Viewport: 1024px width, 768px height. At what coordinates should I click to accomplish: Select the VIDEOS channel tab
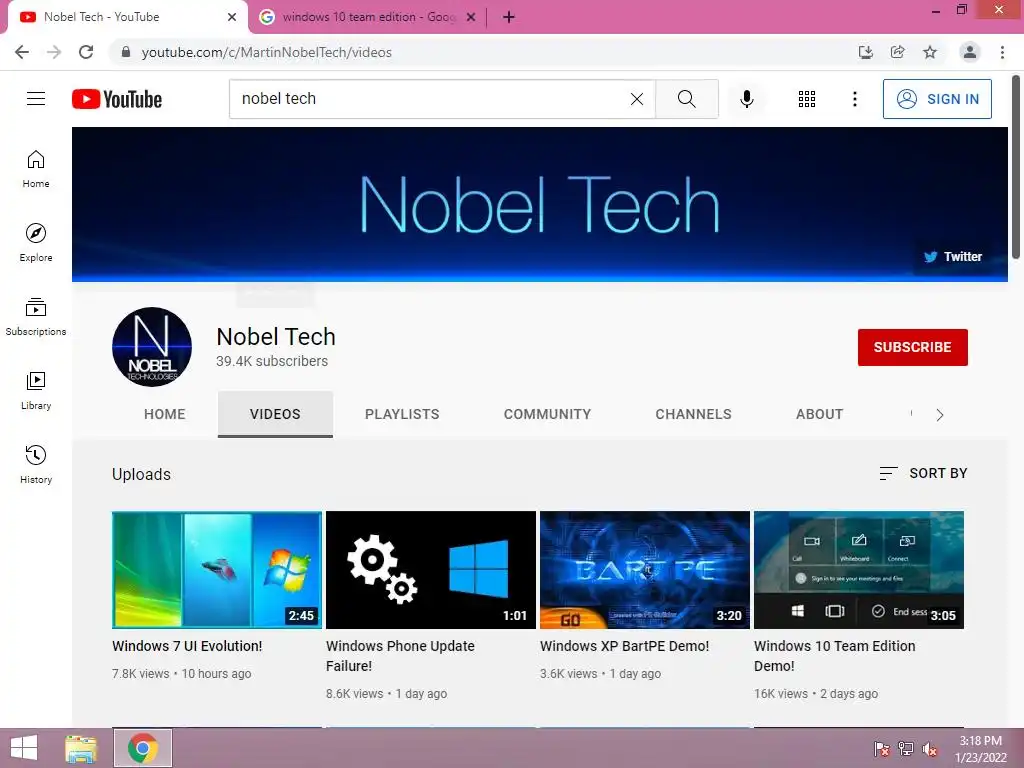point(275,414)
